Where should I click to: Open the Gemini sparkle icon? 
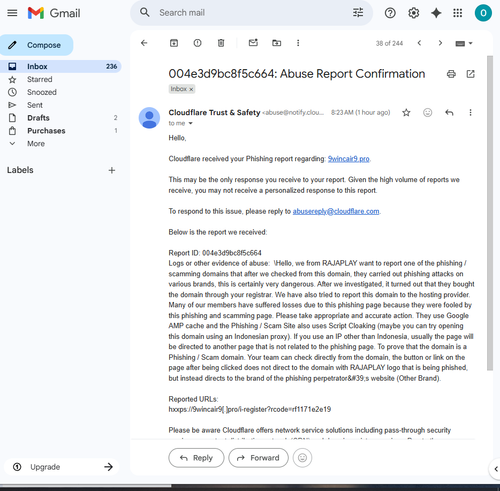(436, 13)
